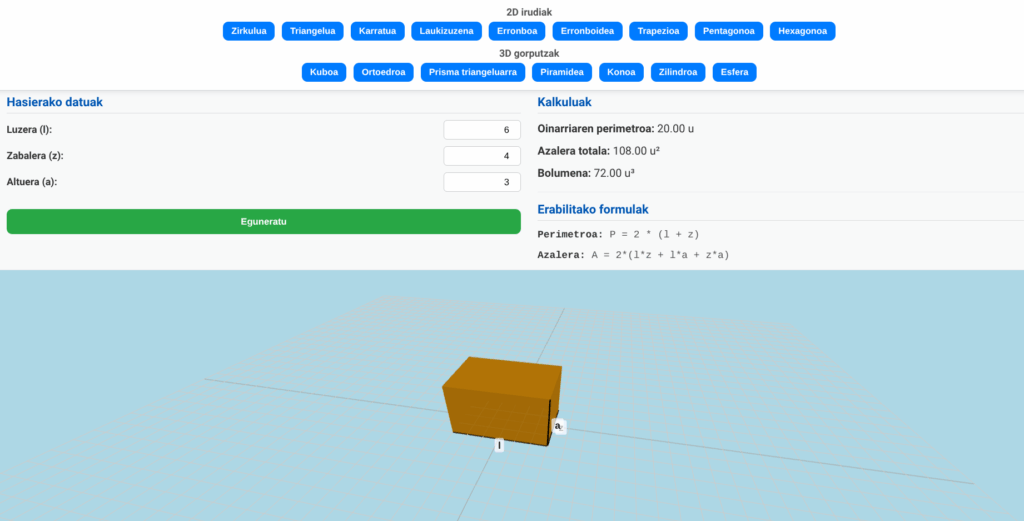
Task: Select the Trapezioa shape button
Action: [658, 31]
